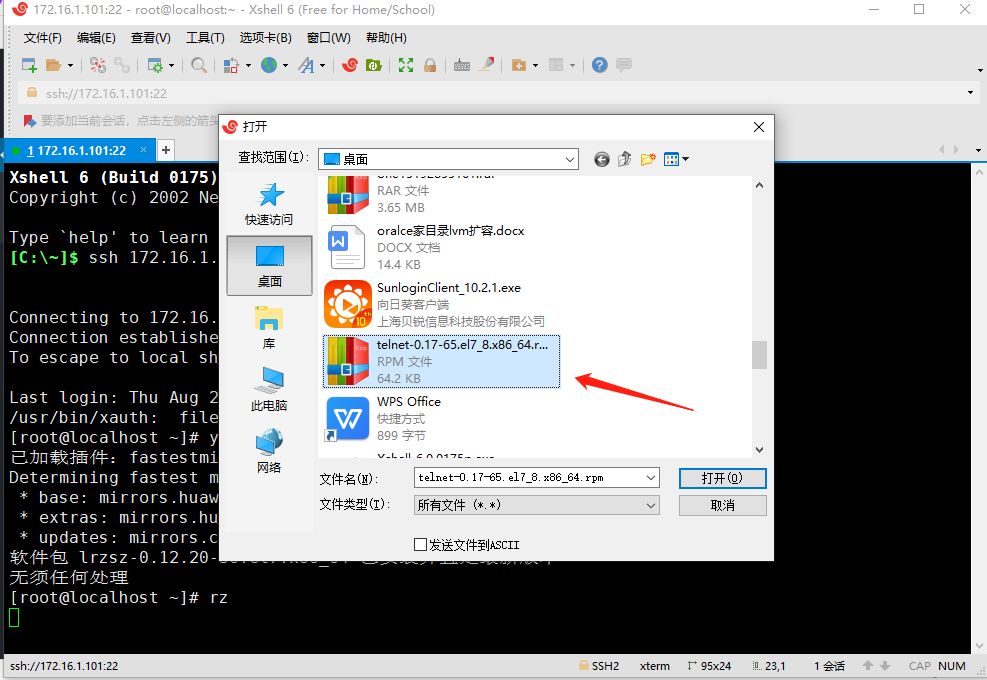Add a new tab with plus button
Screen dimensions: 987x680
point(166,150)
